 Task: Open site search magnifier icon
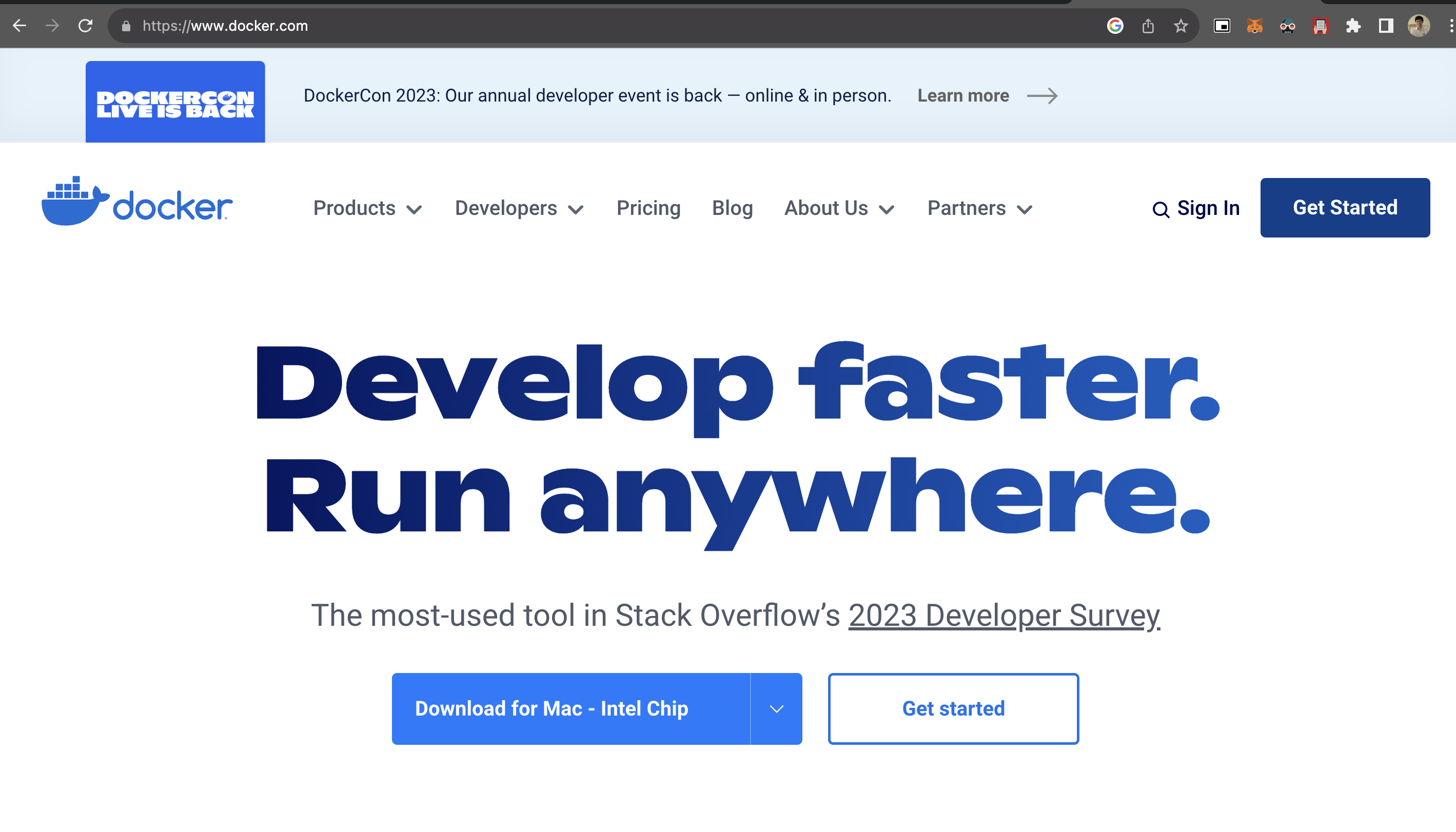coord(1160,210)
